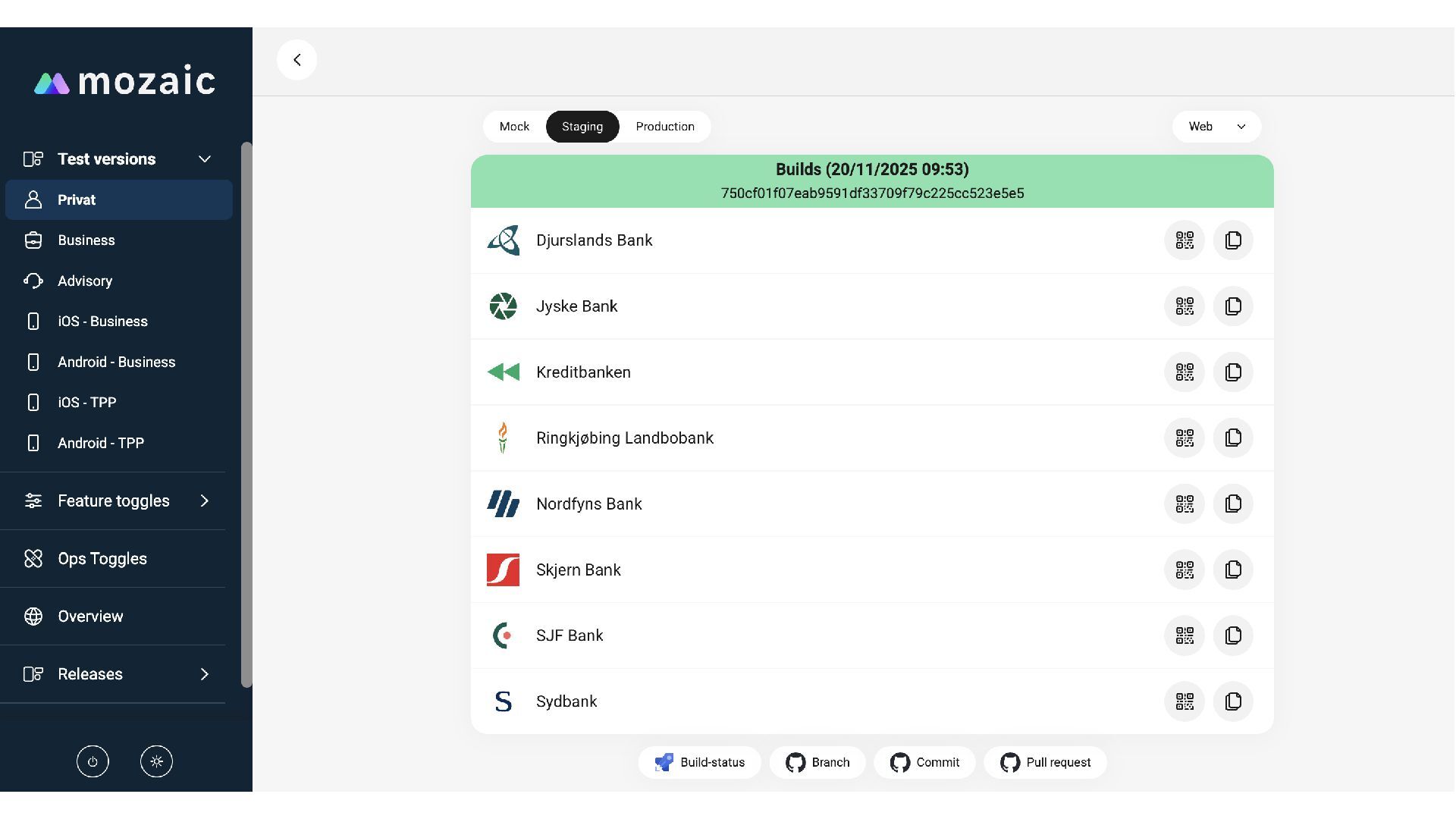
Task: Copy link for Jyske Bank
Action: pos(1232,306)
